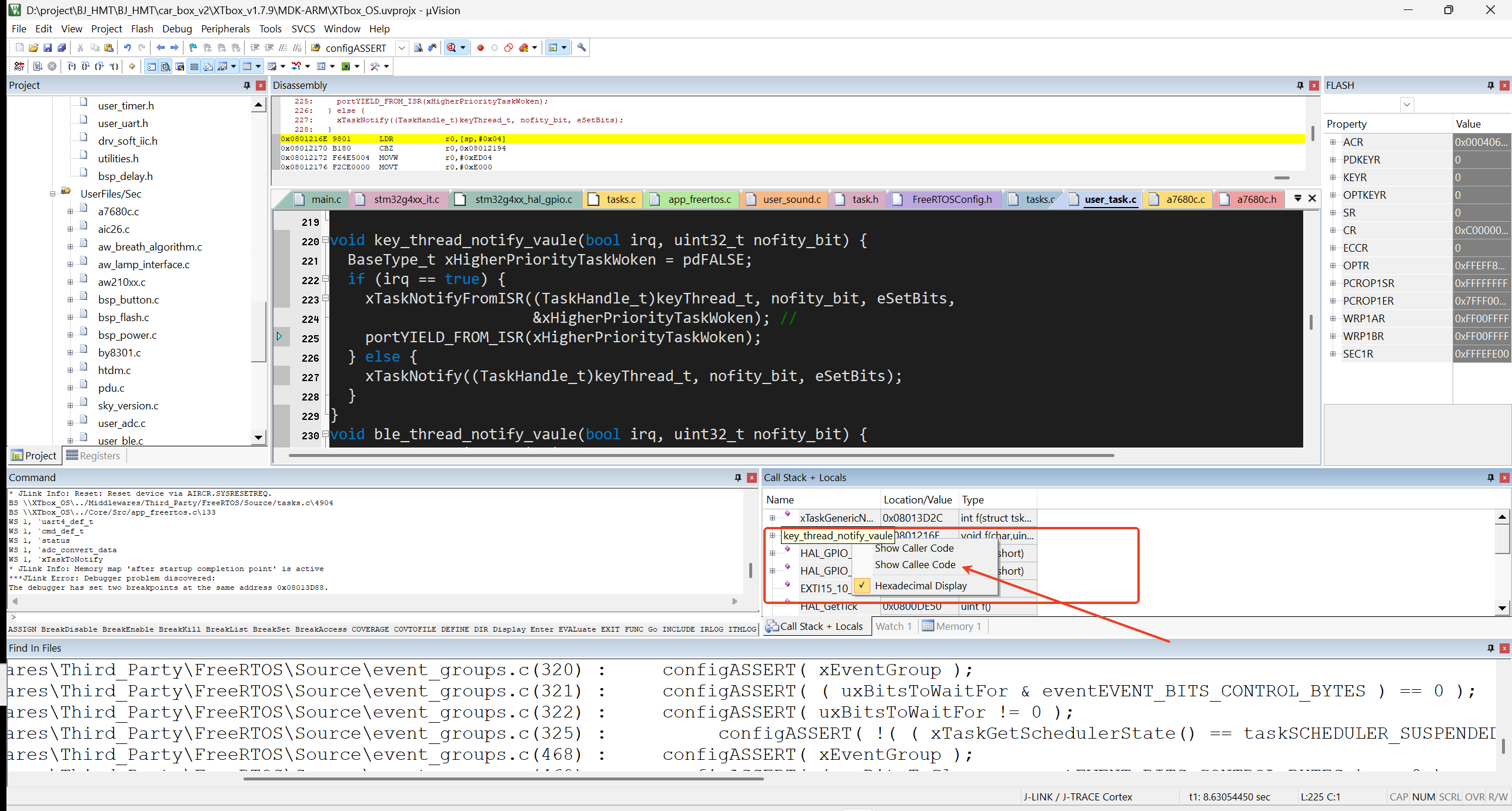Expand the ACR property in FLASH panel
The image size is (1512, 811).
(x=1333, y=142)
